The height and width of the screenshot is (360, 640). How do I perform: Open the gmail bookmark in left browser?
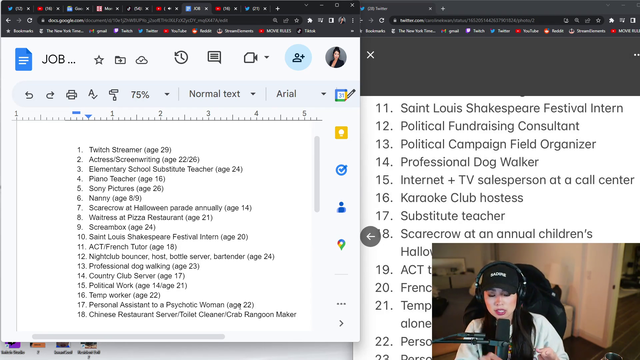point(98,31)
